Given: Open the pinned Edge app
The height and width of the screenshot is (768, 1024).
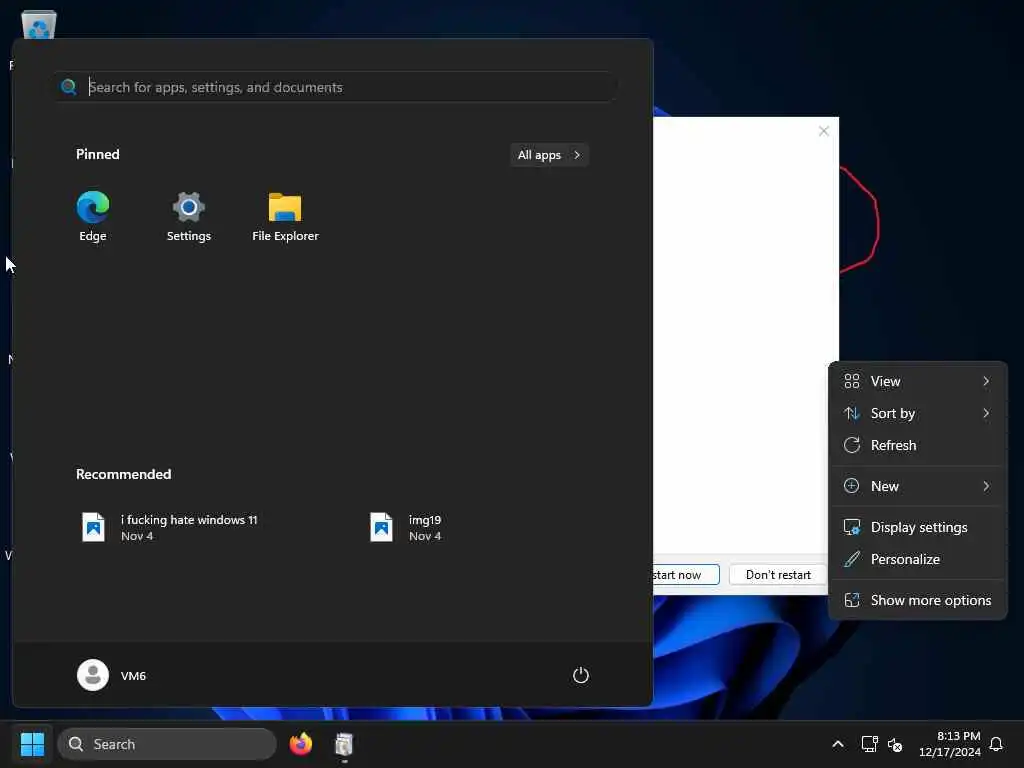Looking at the screenshot, I should tap(93, 216).
